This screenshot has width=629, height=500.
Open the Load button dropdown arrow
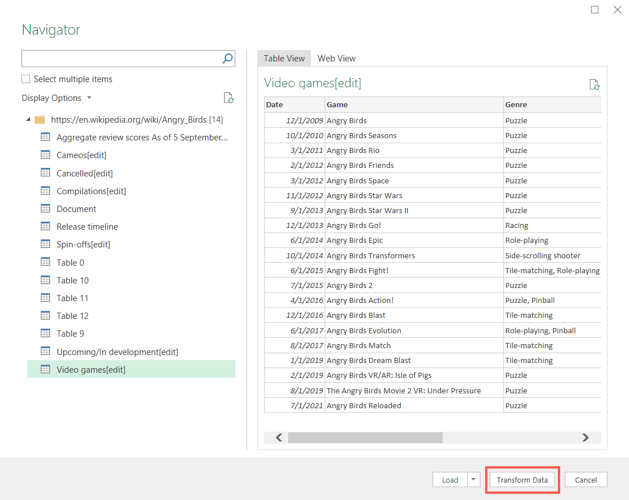coord(473,480)
